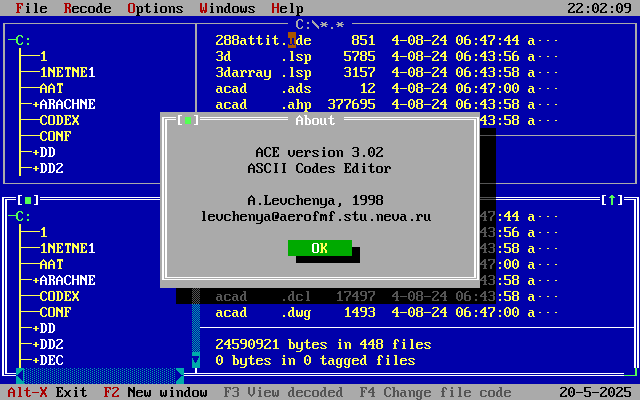Click the right arrow of the horizontal scrollbar
The width and height of the screenshot is (640, 400).
click(180, 376)
